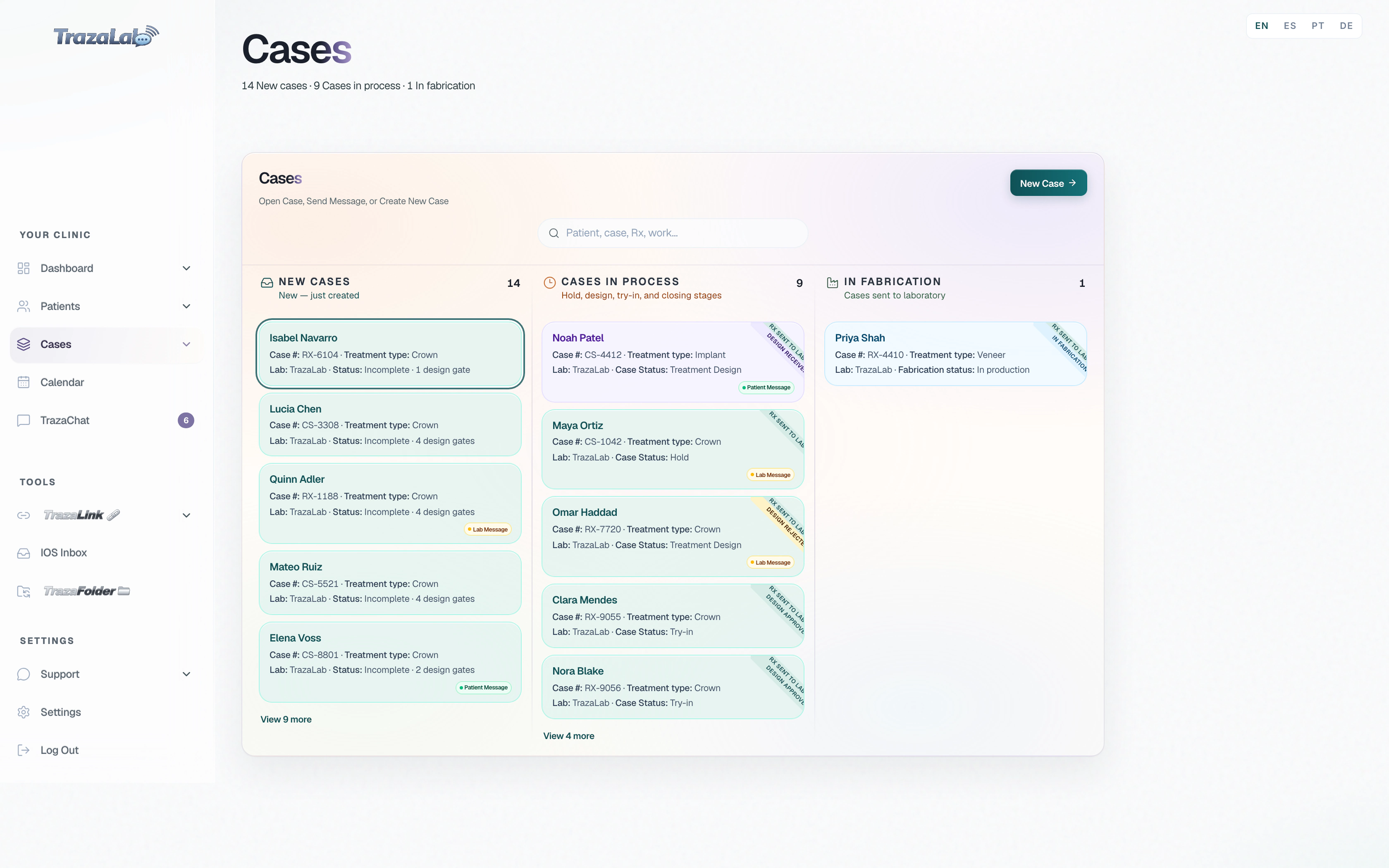Viewport: 1389px width, 868px height.
Task: Open Isabel Navarro's case card
Action: pyautogui.click(x=390, y=354)
